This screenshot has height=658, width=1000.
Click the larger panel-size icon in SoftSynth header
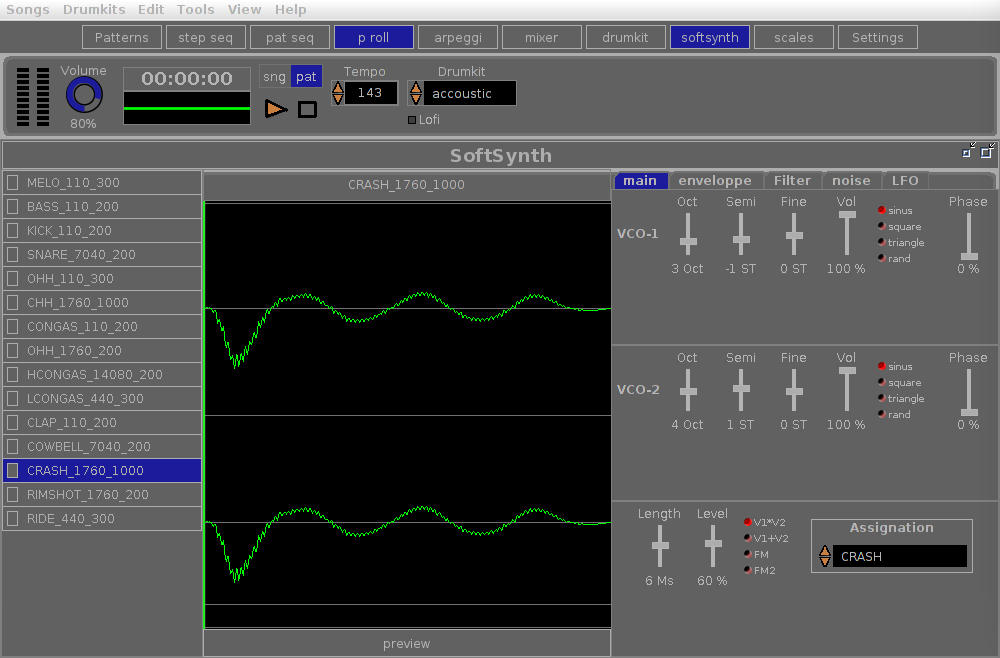coord(987,150)
